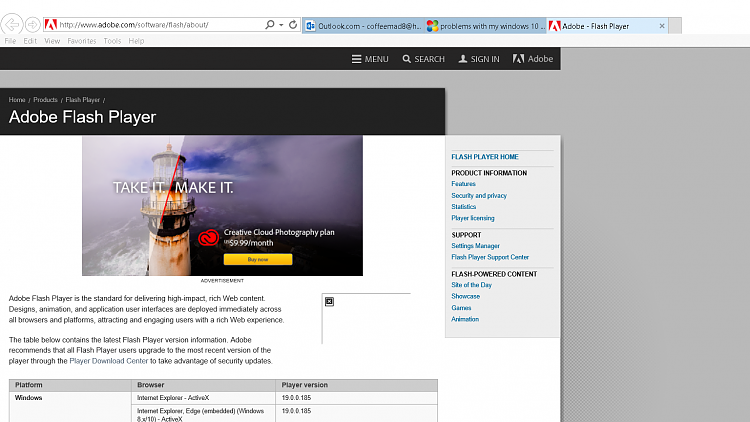Click the Player version column header
The height and width of the screenshot is (422, 750).
[x=356, y=385]
